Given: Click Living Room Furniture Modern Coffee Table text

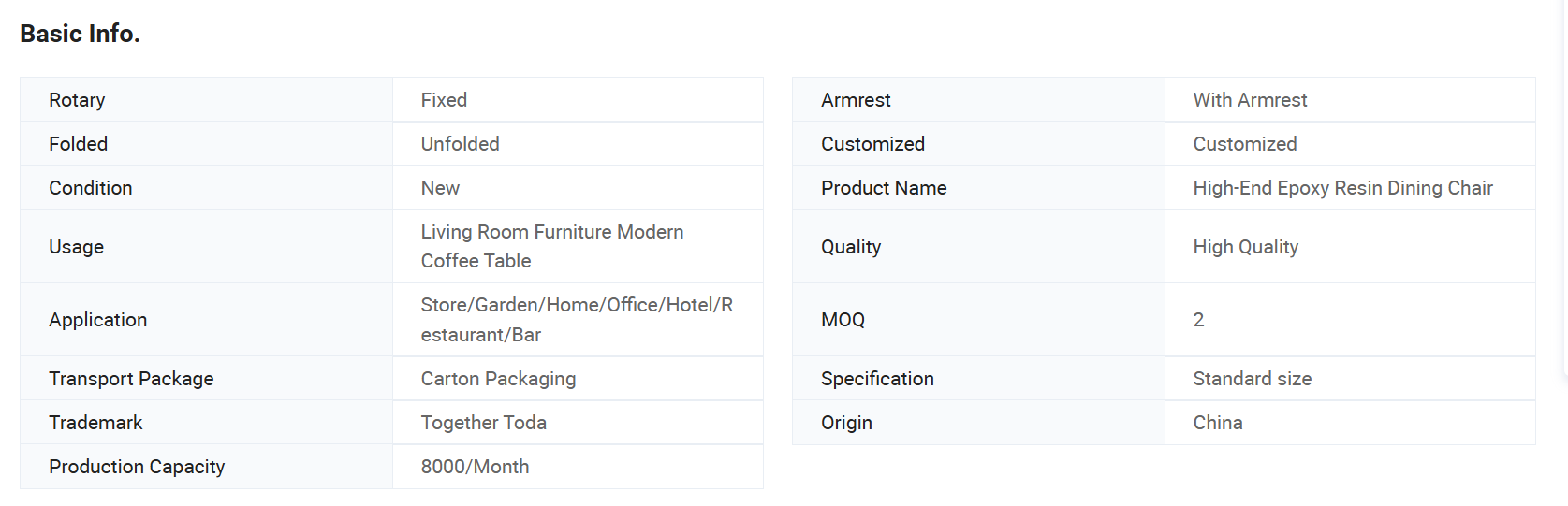Looking at the screenshot, I should [551, 246].
